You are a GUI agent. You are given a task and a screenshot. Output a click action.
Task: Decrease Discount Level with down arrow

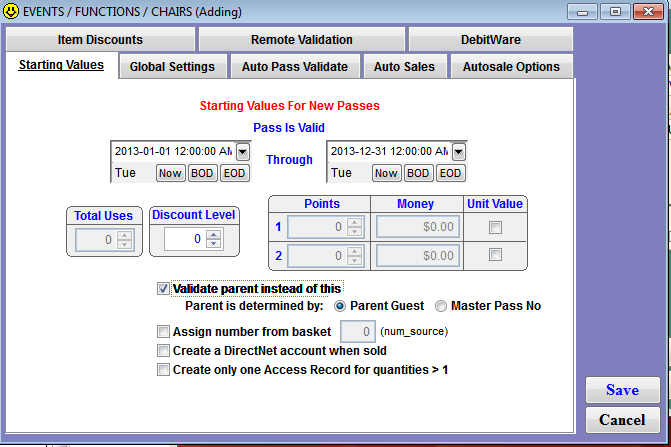click(x=214, y=243)
